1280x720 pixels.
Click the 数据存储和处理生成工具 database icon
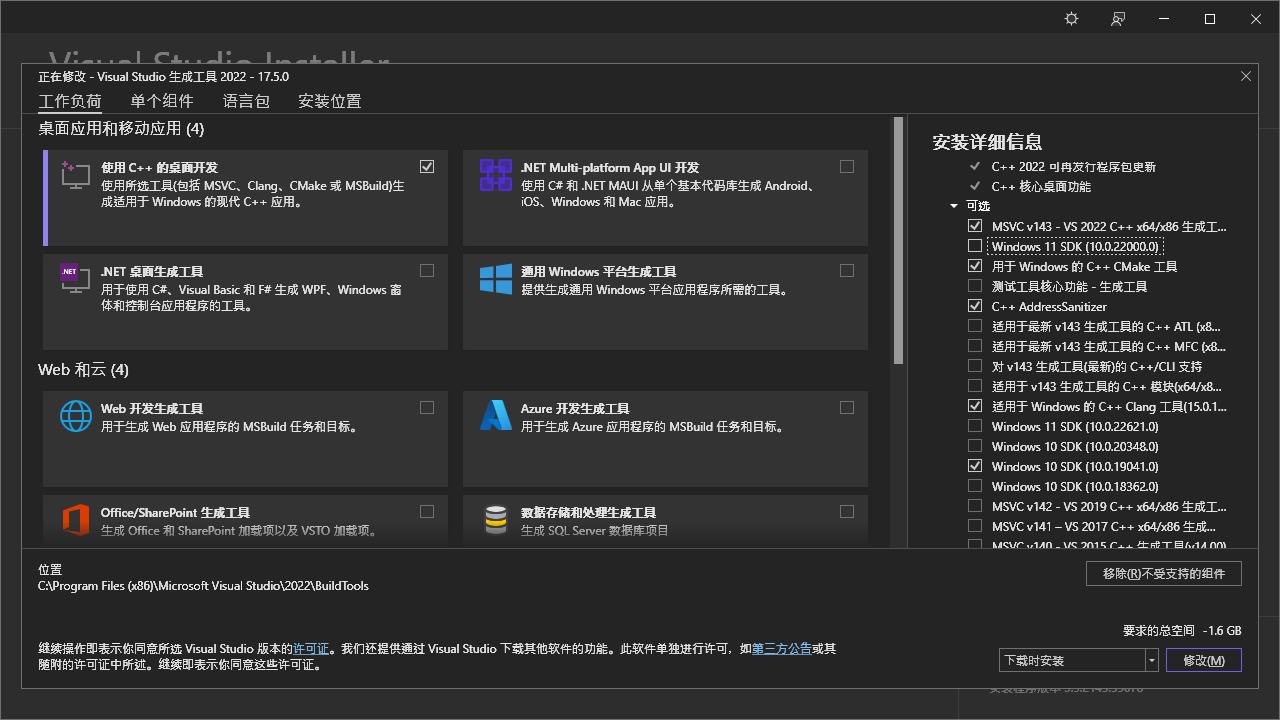pyautogui.click(x=494, y=519)
